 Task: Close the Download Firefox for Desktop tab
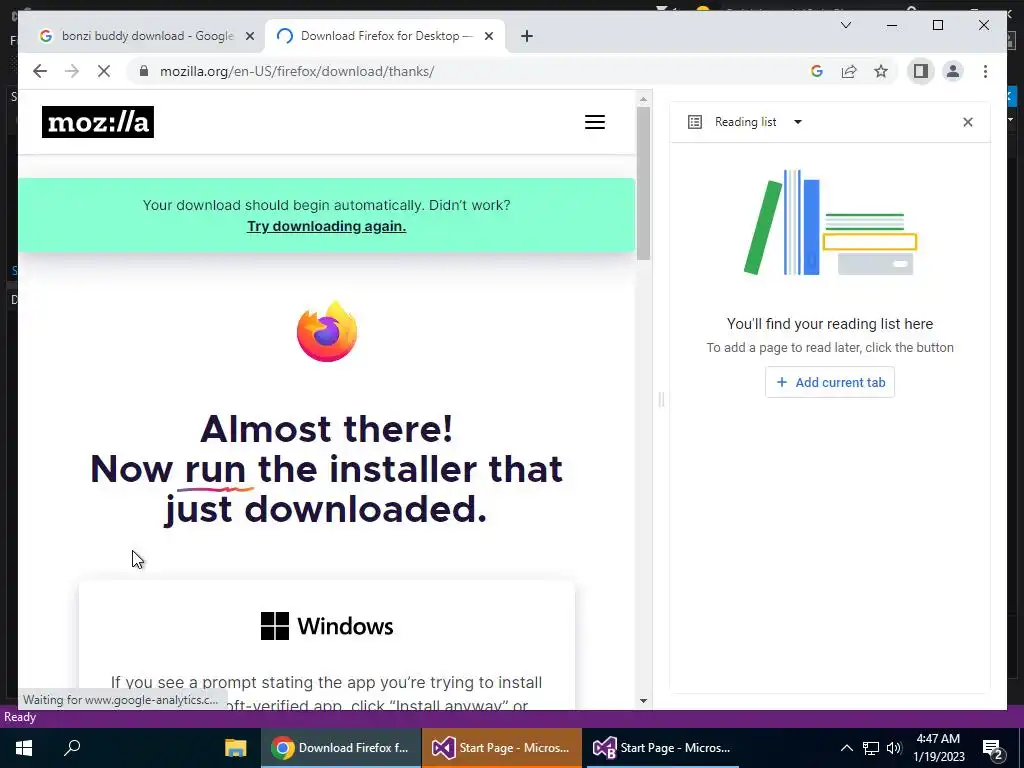point(488,36)
